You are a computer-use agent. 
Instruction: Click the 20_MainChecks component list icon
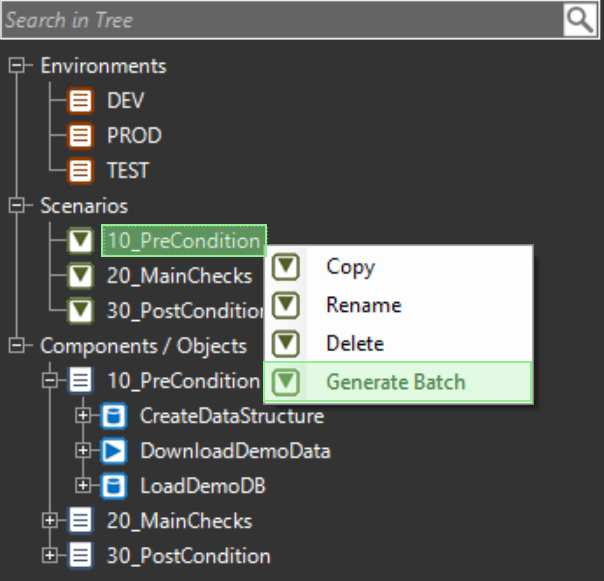81,521
